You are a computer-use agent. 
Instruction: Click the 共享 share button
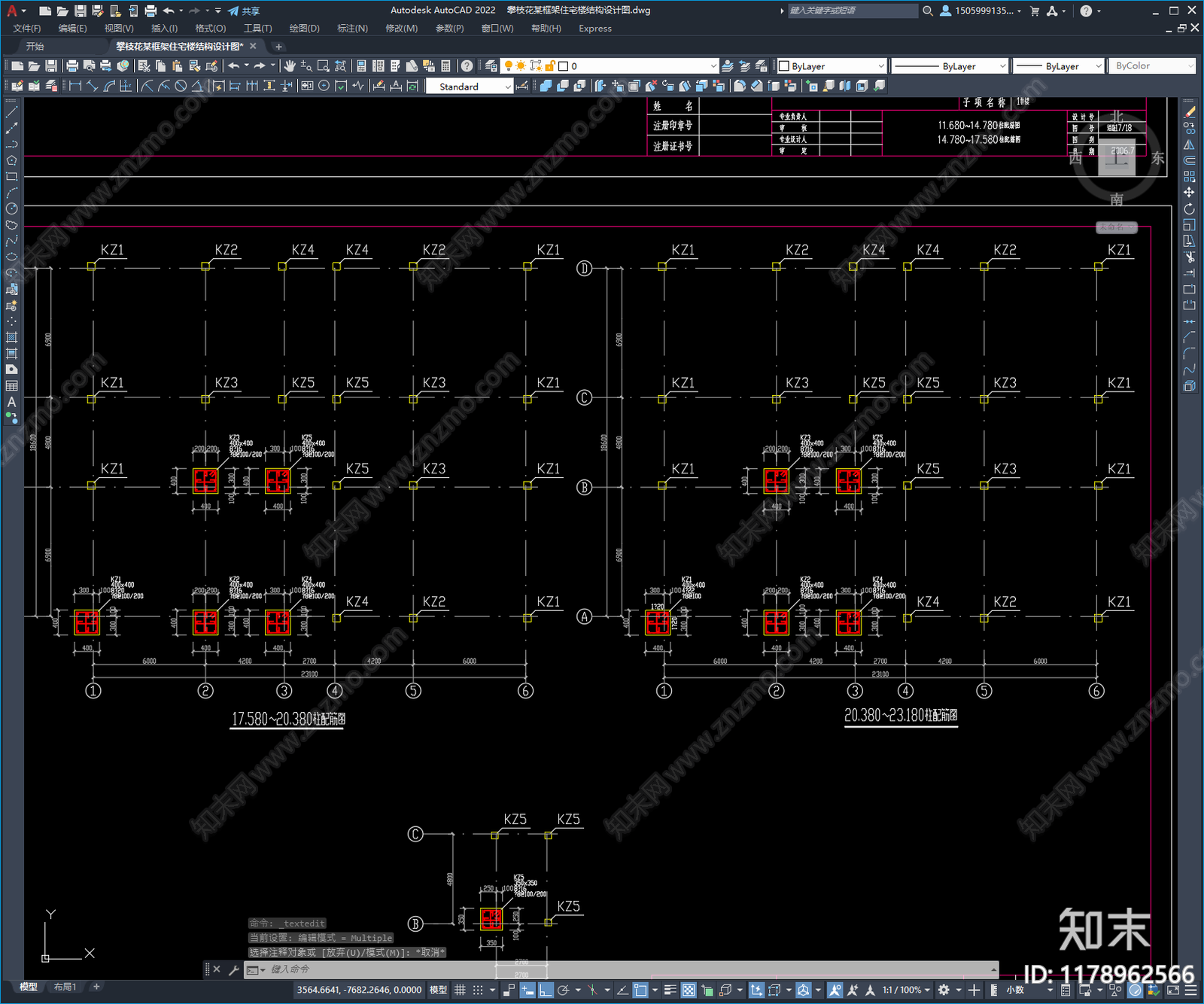[245, 11]
